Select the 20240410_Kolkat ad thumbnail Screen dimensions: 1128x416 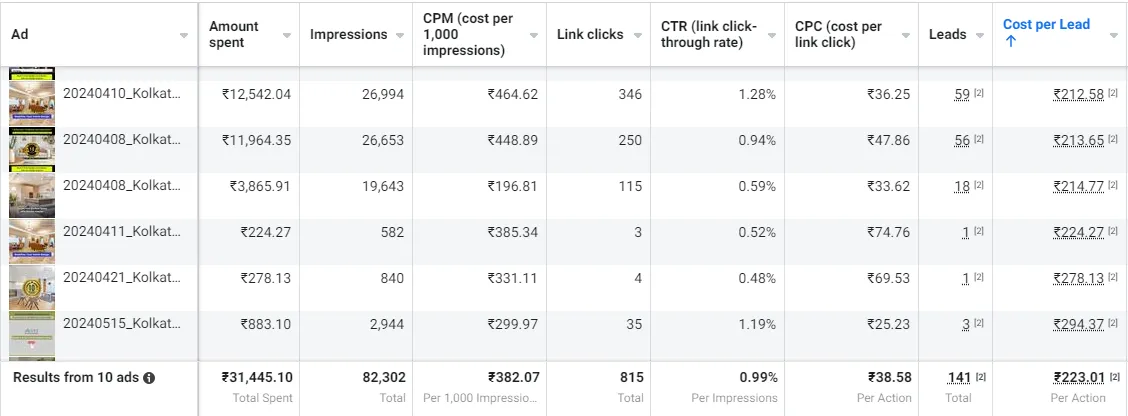coord(32,104)
